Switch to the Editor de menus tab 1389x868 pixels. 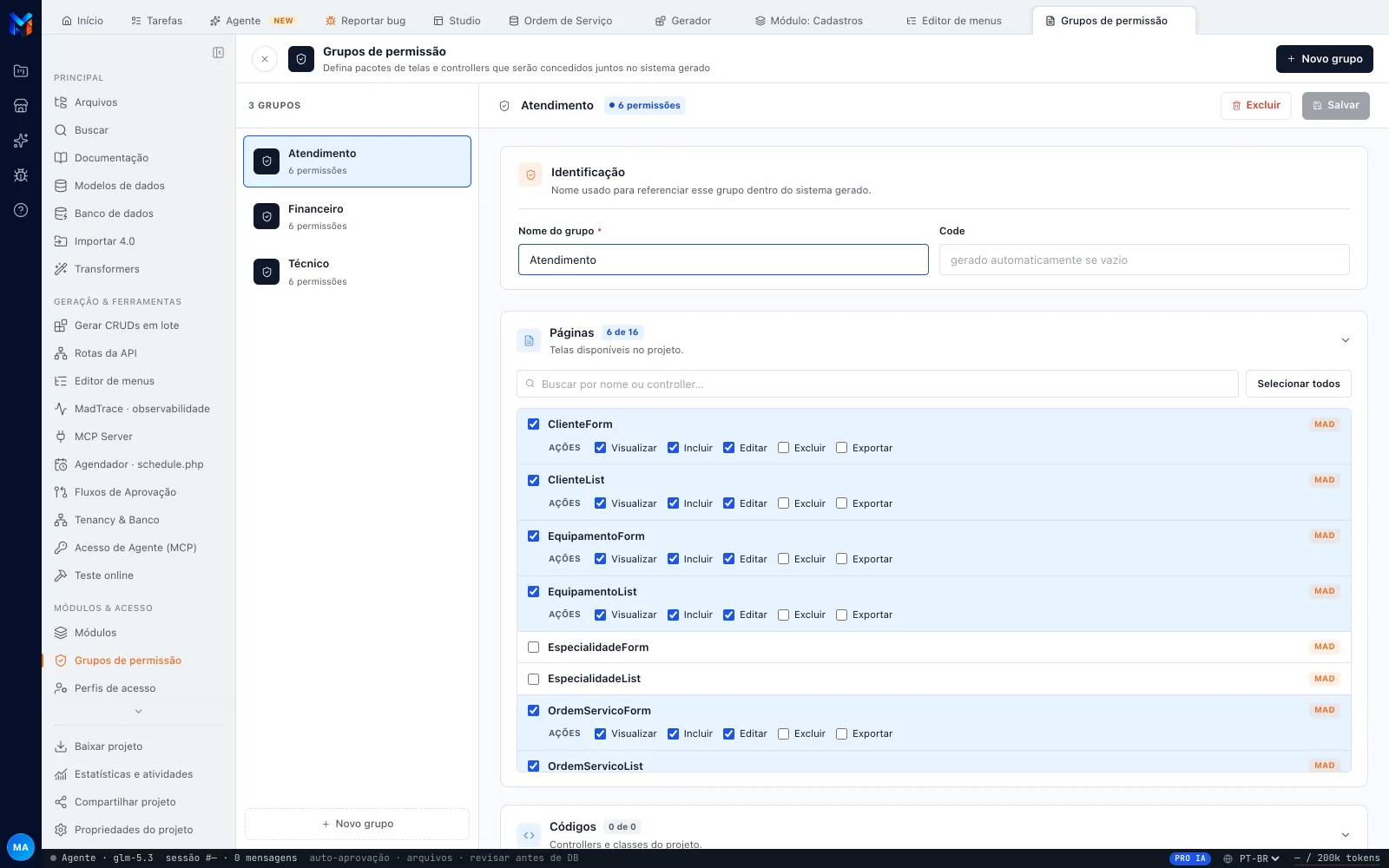coord(953,21)
